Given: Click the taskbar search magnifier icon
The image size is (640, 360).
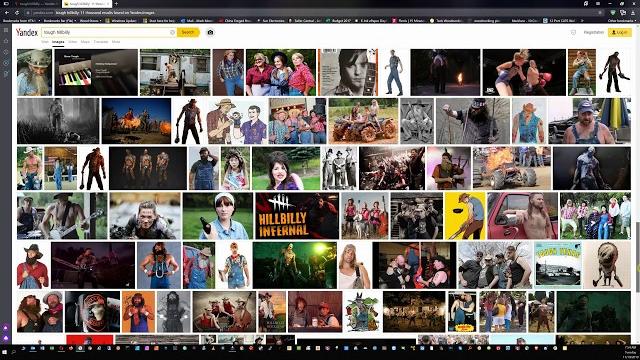Looking at the screenshot, I should pos(14,351).
